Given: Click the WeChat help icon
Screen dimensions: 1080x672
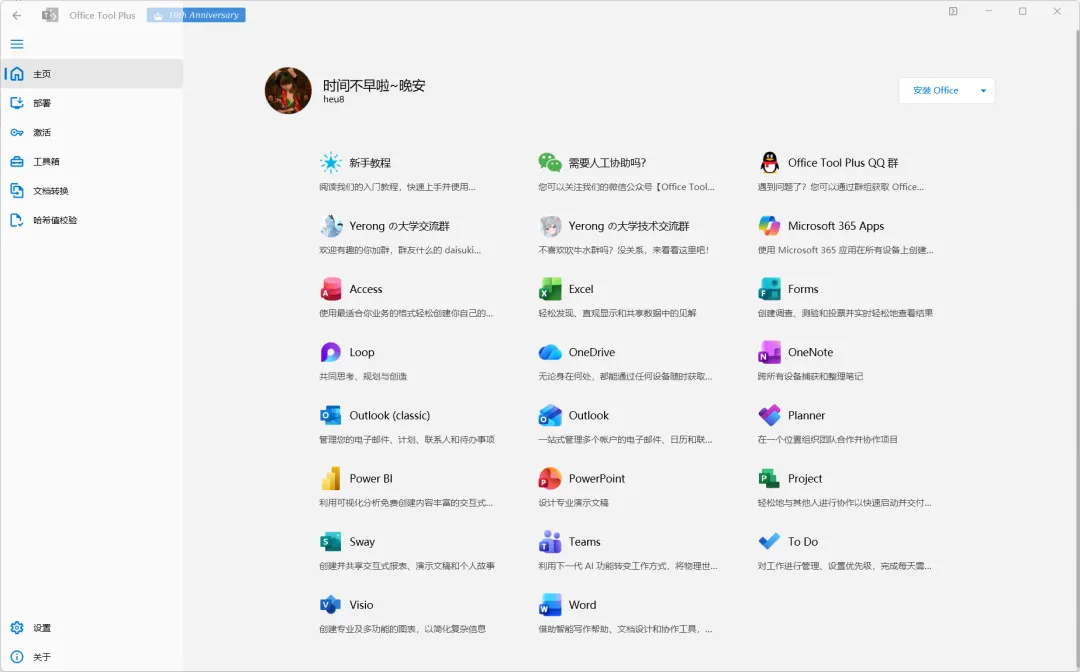Looking at the screenshot, I should point(550,162).
